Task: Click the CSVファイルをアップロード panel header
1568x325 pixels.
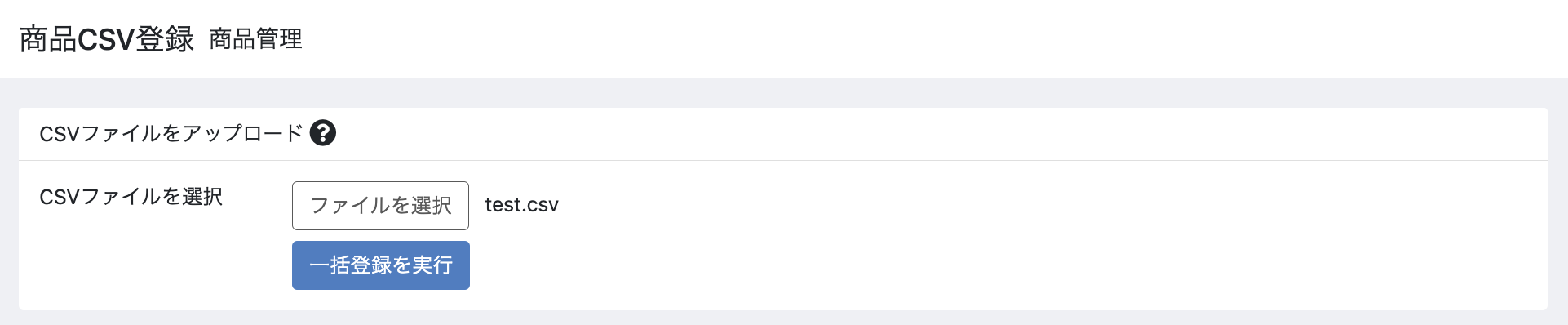Action: coord(783,134)
